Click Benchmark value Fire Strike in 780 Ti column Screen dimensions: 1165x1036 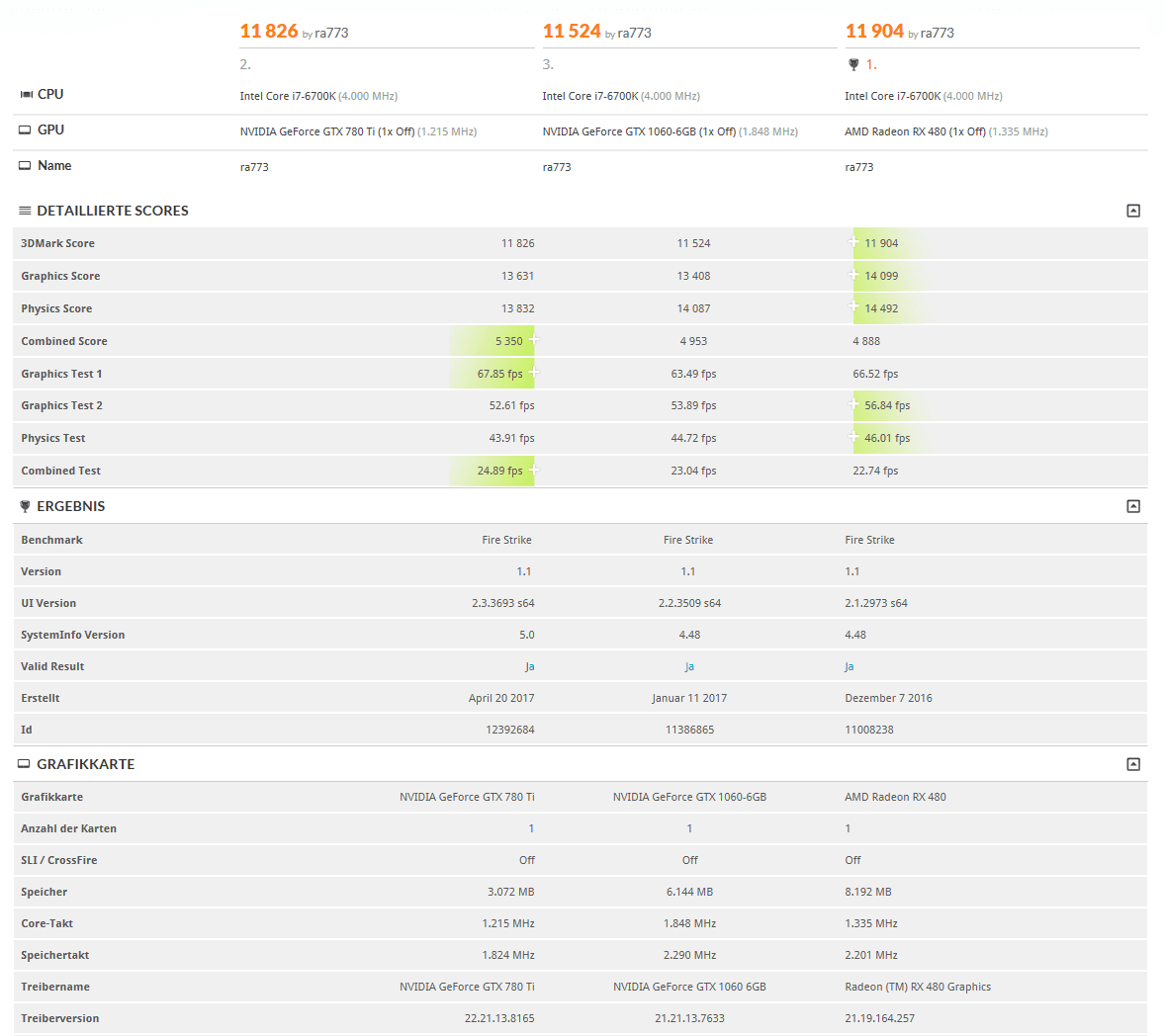[x=506, y=540]
